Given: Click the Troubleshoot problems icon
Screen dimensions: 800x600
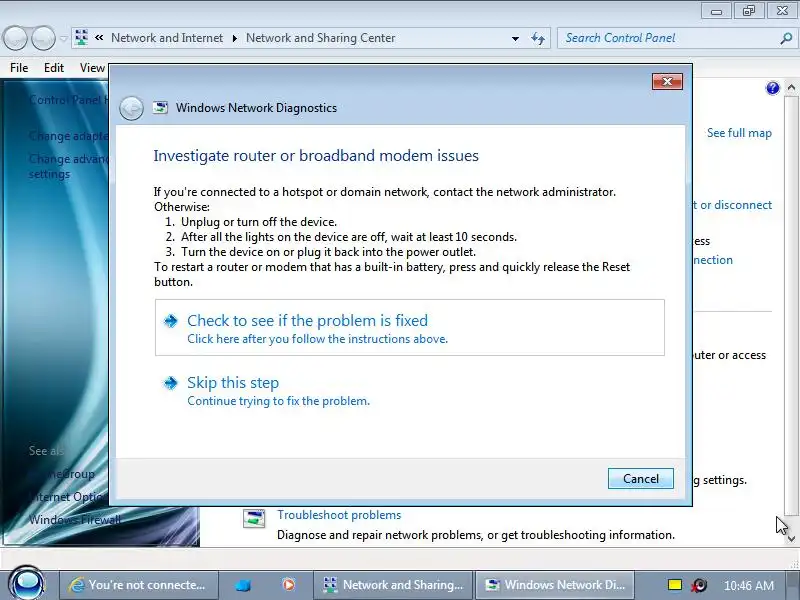Looking at the screenshot, I should coord(254,518).
